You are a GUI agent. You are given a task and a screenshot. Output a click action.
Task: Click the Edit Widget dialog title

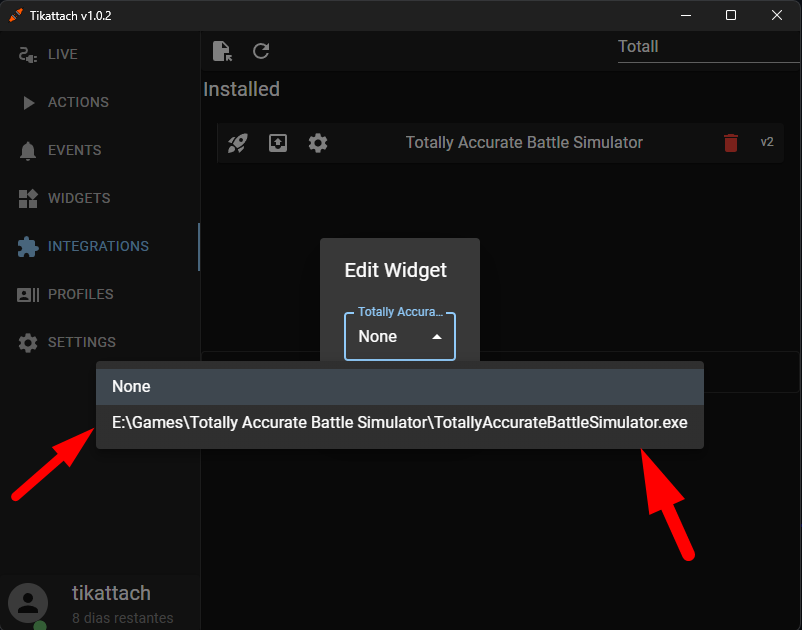pos(395,271)
